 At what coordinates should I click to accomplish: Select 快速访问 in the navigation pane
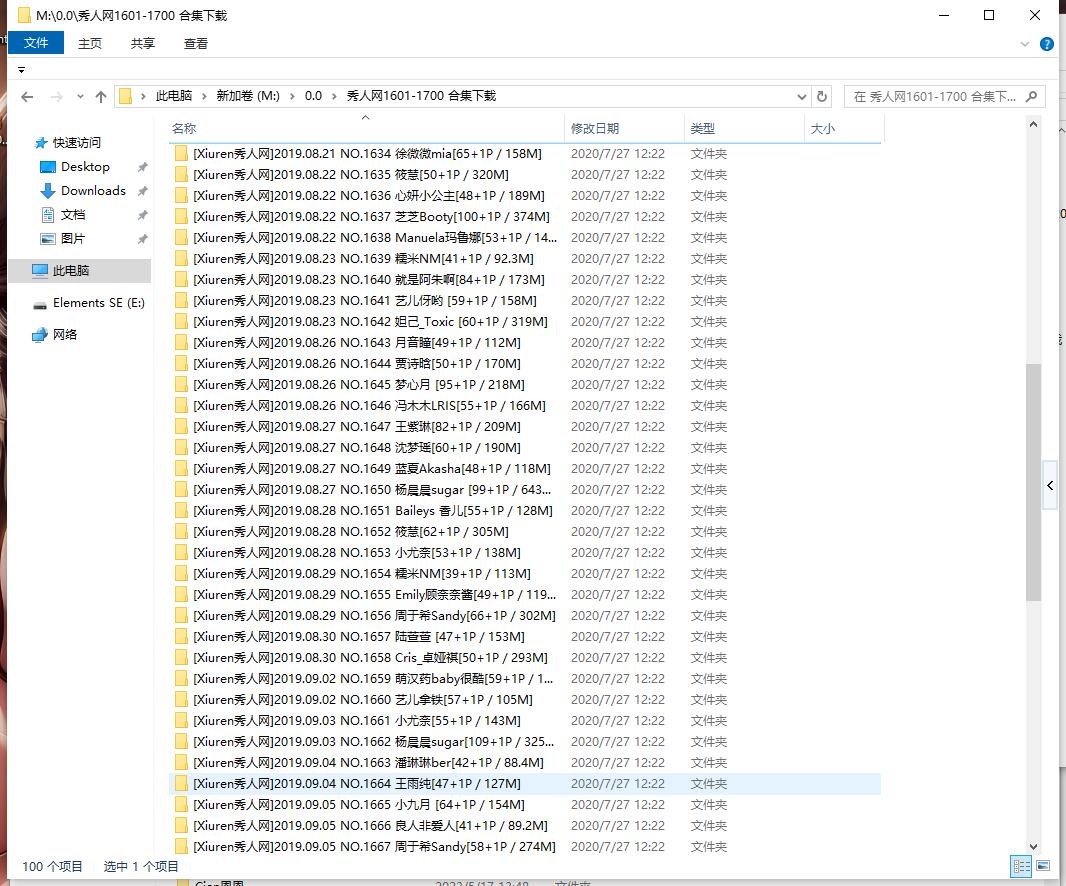pyautogui.click(x=77, y=143)
